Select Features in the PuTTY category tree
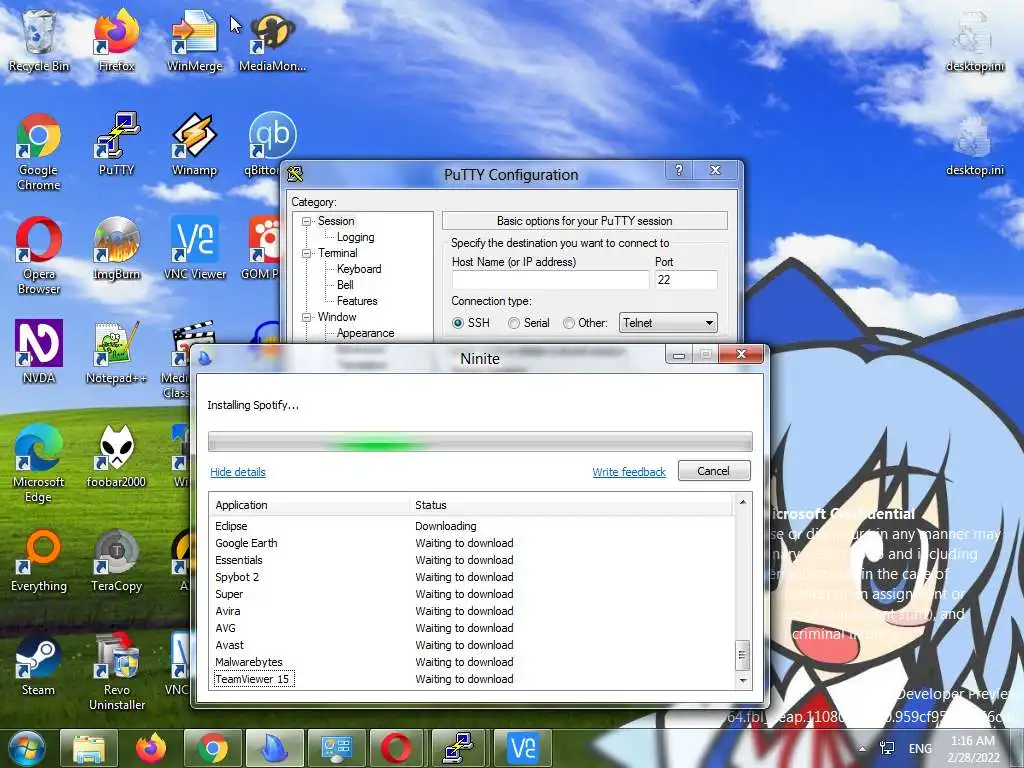 pyautogui.click(x=357, y=301)
